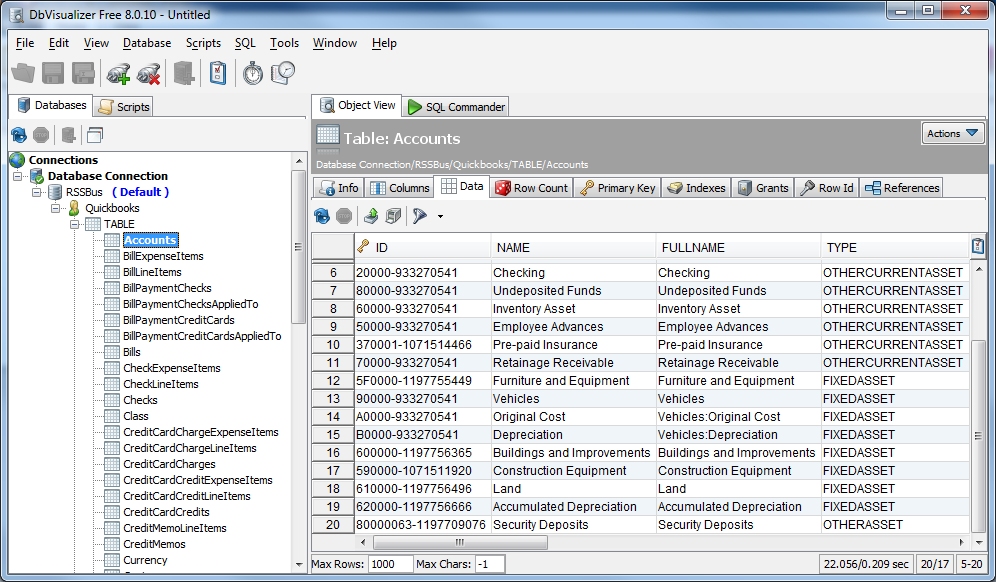Click the database server icon in Databases panel

pyautogui.click(x=69, y=135)
